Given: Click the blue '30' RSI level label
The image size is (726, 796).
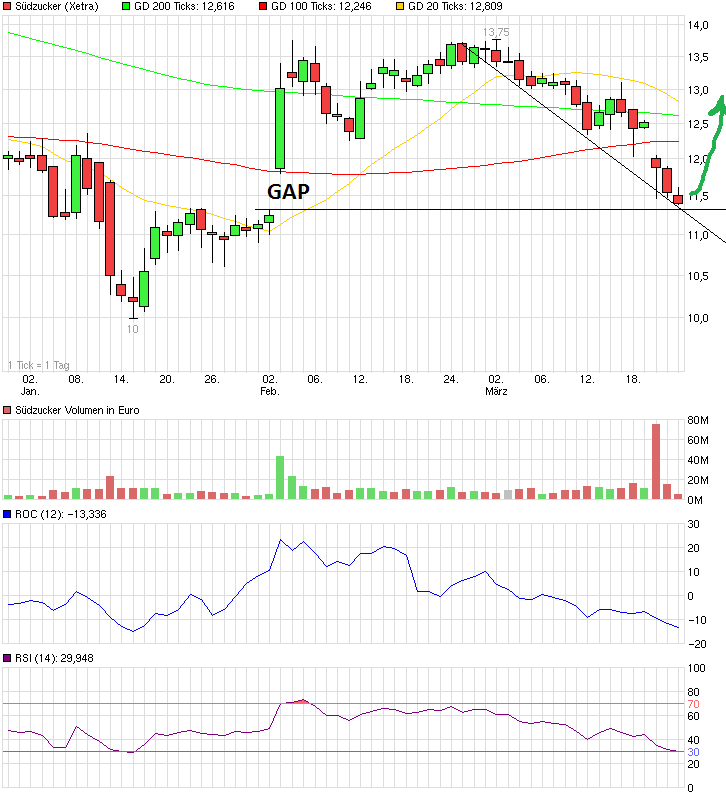Looking at the screenshot, I should (694, 752).
